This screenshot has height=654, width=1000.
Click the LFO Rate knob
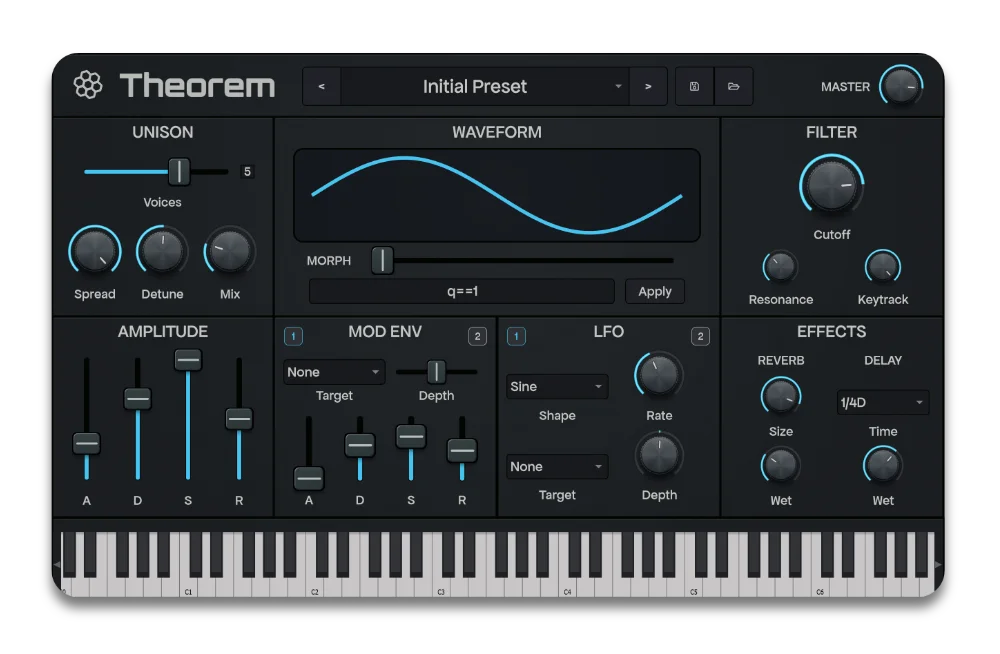(658, 375)
